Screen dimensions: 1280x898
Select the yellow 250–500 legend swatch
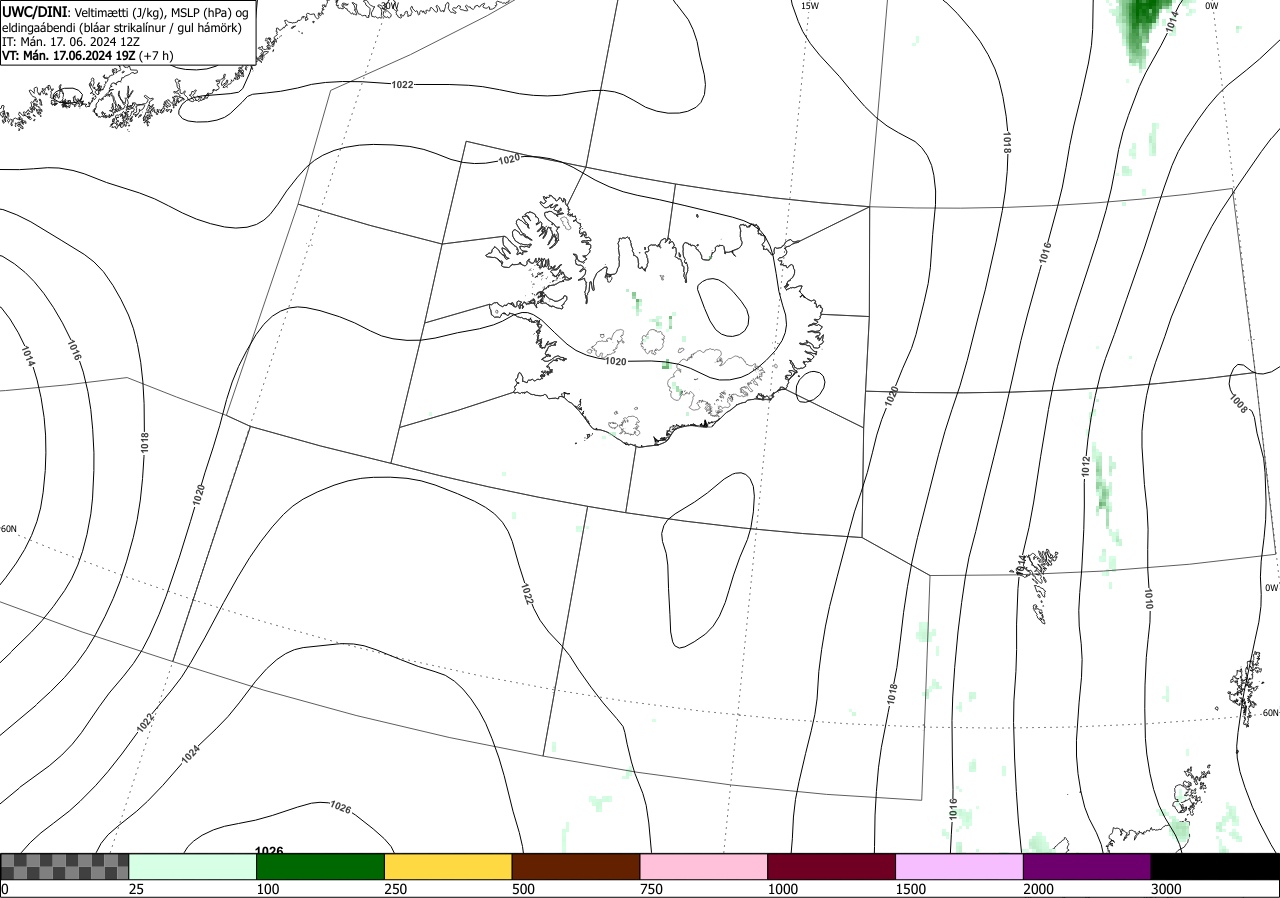pyautogui.click(x=448, y=866)
